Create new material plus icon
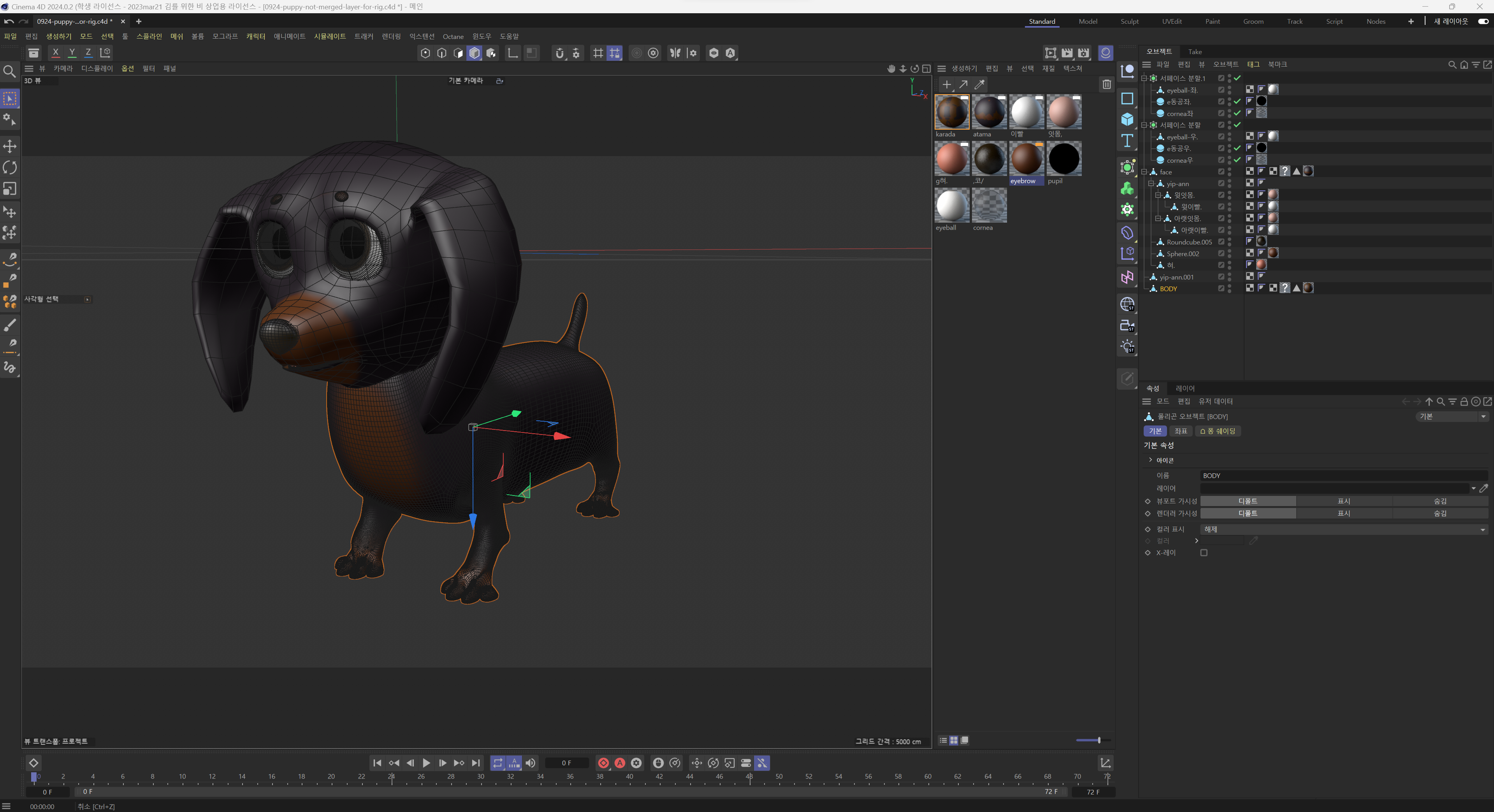The height and width of the screenshot is (812, 1494). click(947, 85)
